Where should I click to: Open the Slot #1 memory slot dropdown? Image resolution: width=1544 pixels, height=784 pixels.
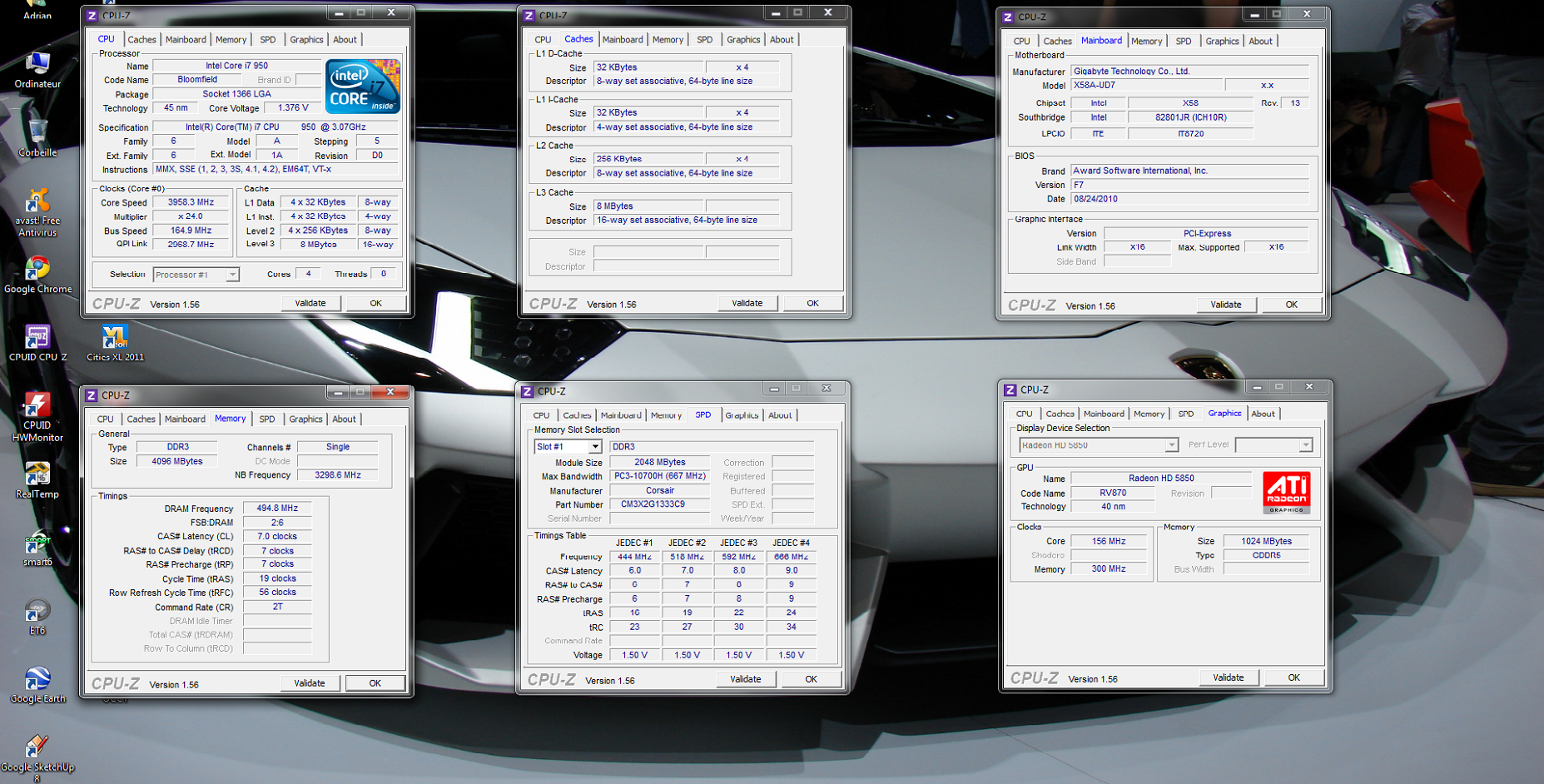click(x=594, y=447)
